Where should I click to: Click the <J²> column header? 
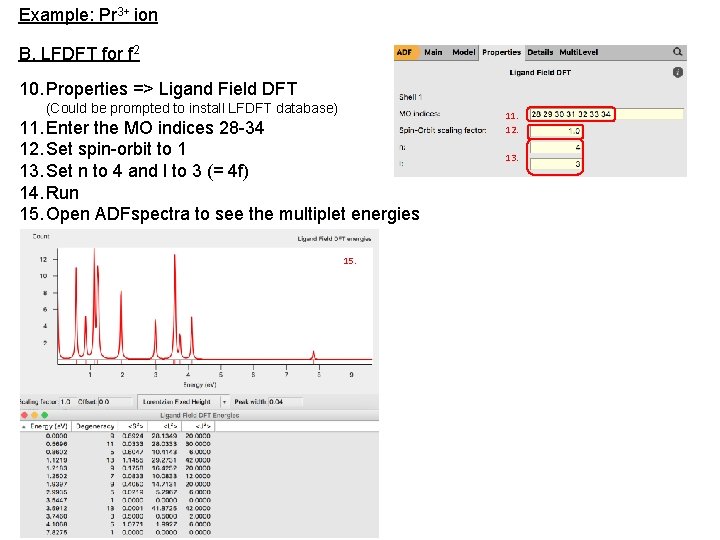tap(199, 427)
